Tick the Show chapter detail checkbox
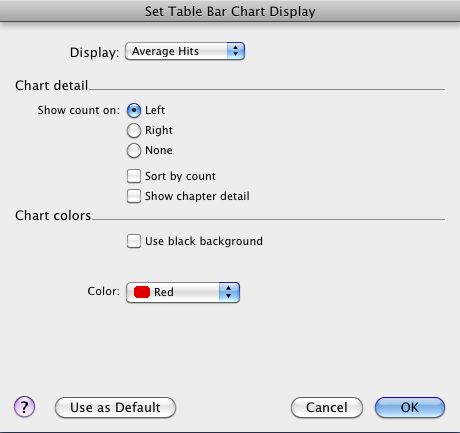This screenshot has width=460, height=433. pos(134,196)
